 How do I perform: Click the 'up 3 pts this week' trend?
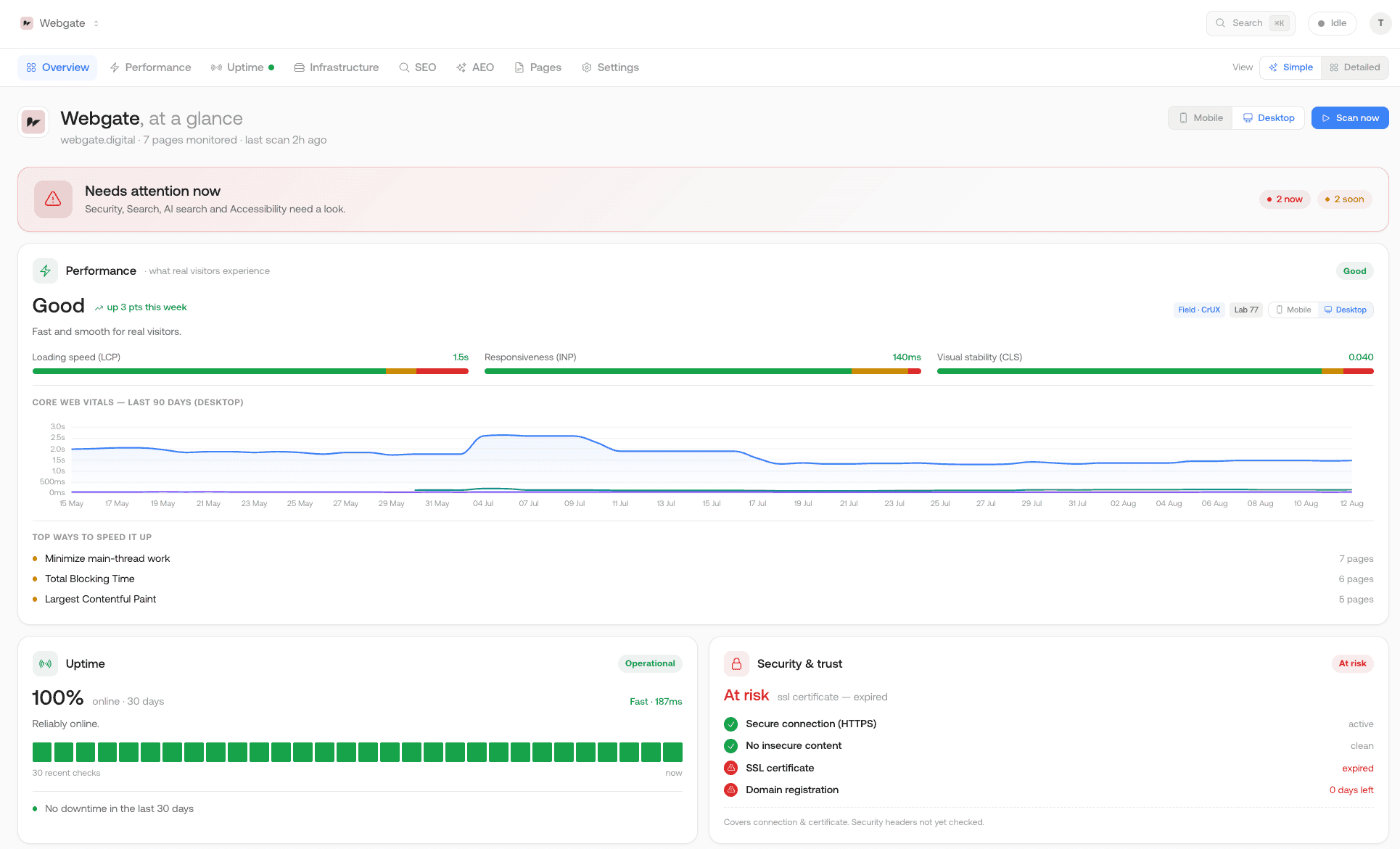(141, 307)
